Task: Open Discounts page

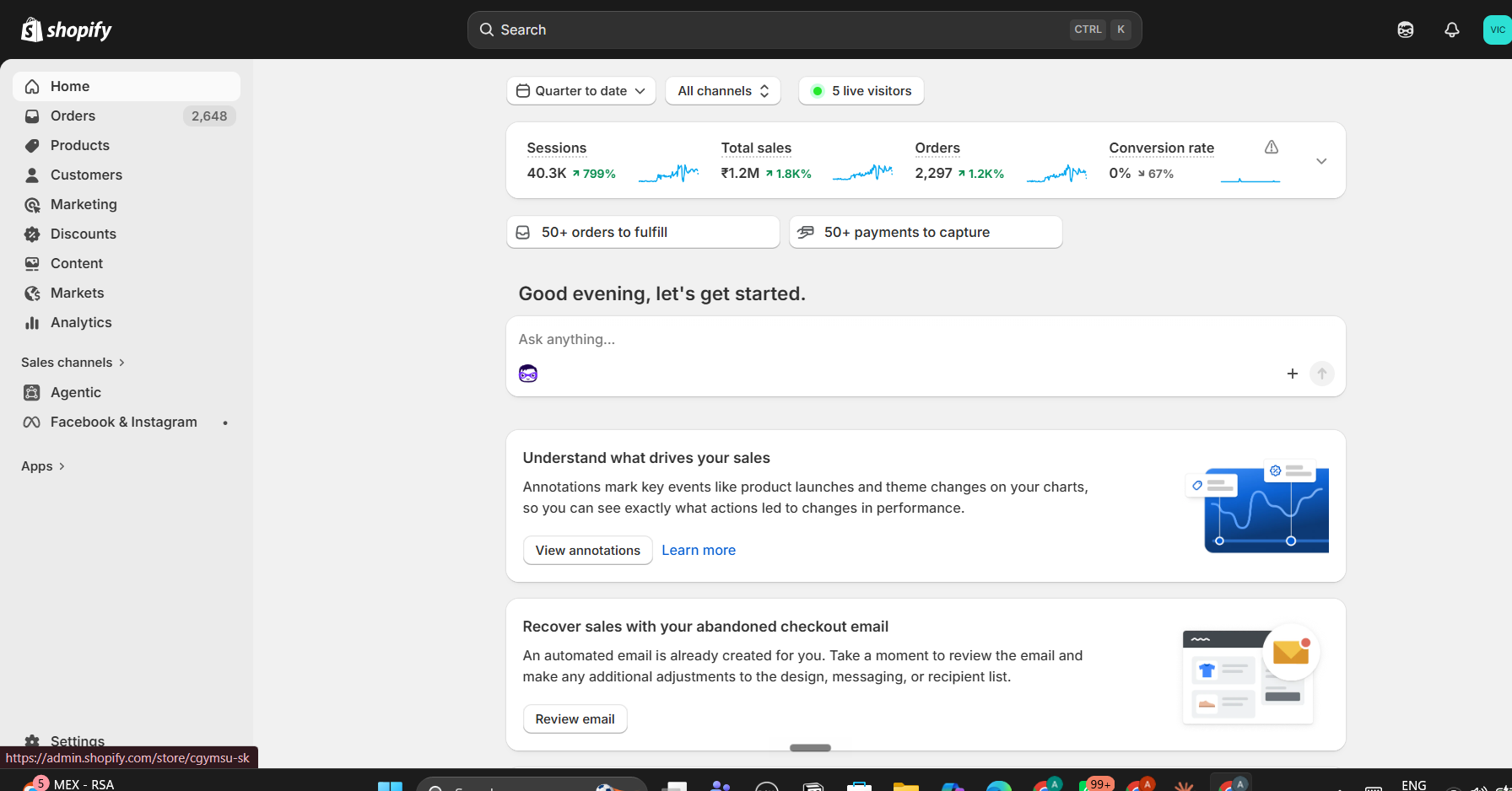Action: coord(127,234)
